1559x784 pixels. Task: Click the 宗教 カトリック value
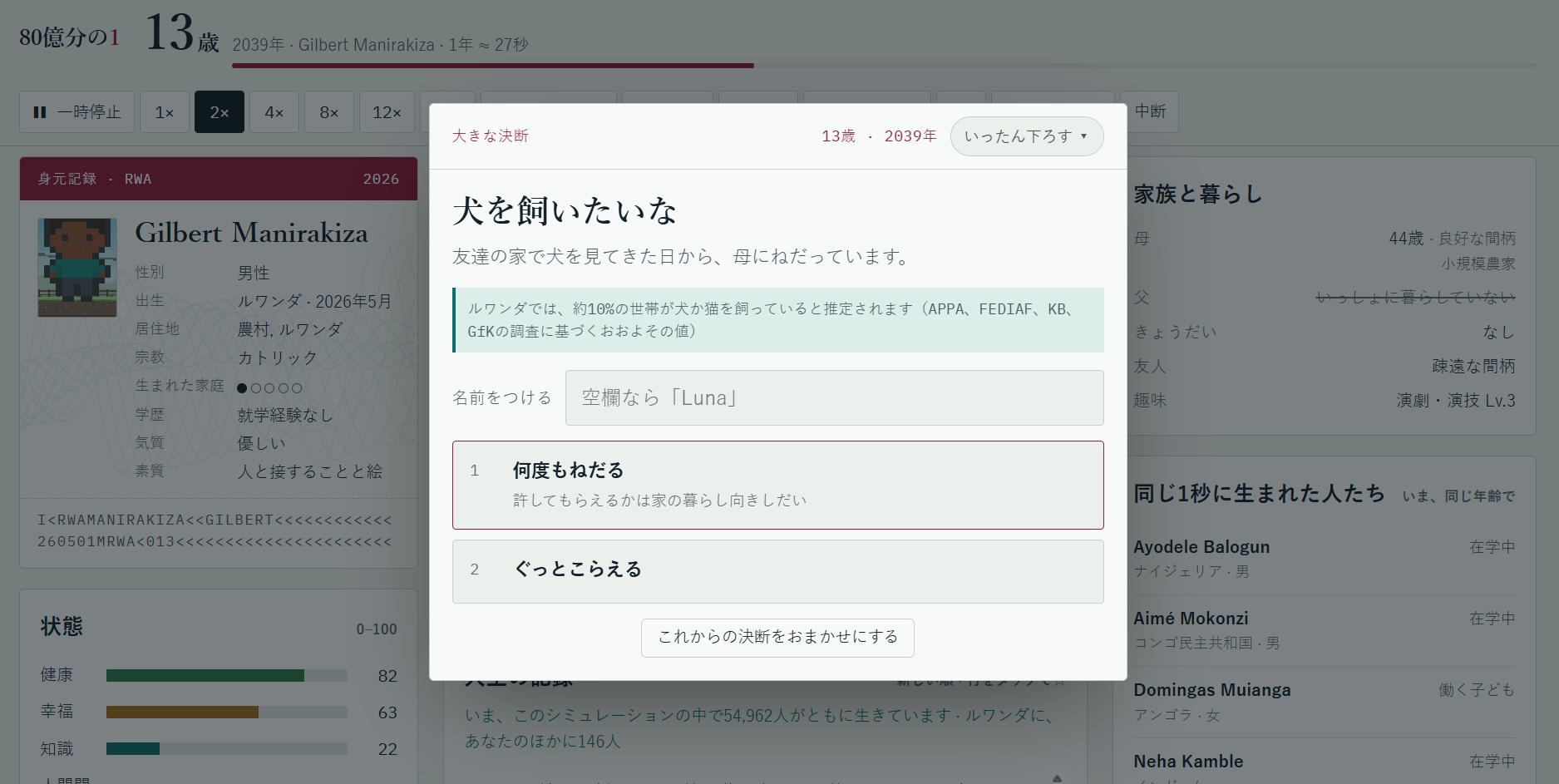tap(277, 358)
